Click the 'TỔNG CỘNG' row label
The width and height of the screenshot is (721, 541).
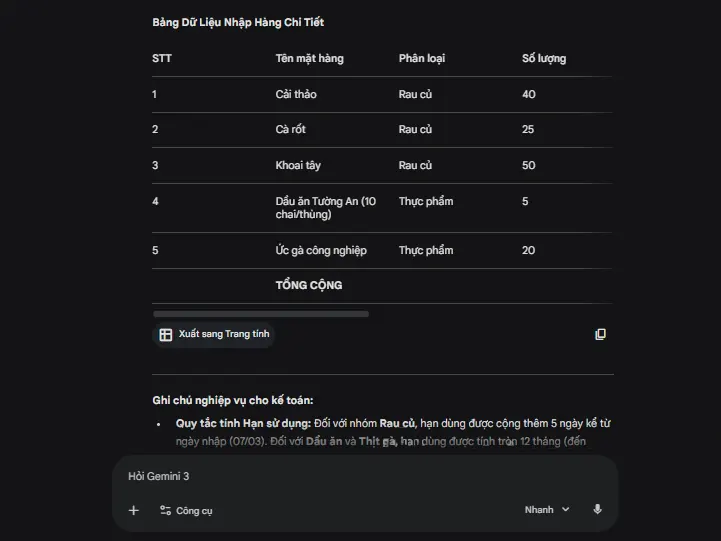(x=309, y=285)
